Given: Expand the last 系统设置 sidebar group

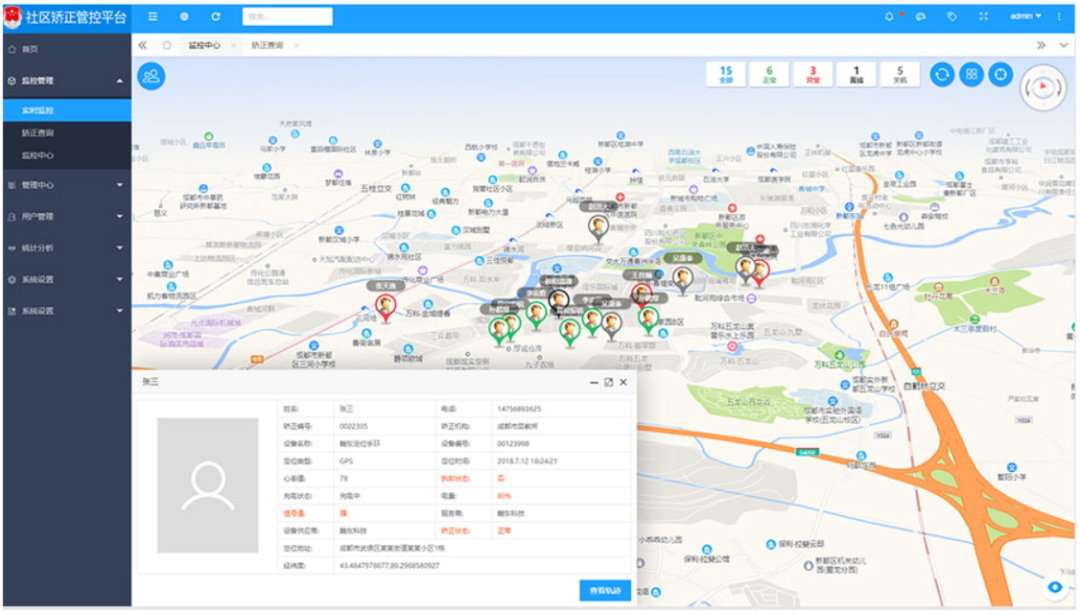Looking at the screenshot, I should pyautogui.click(x=67, y=311).
